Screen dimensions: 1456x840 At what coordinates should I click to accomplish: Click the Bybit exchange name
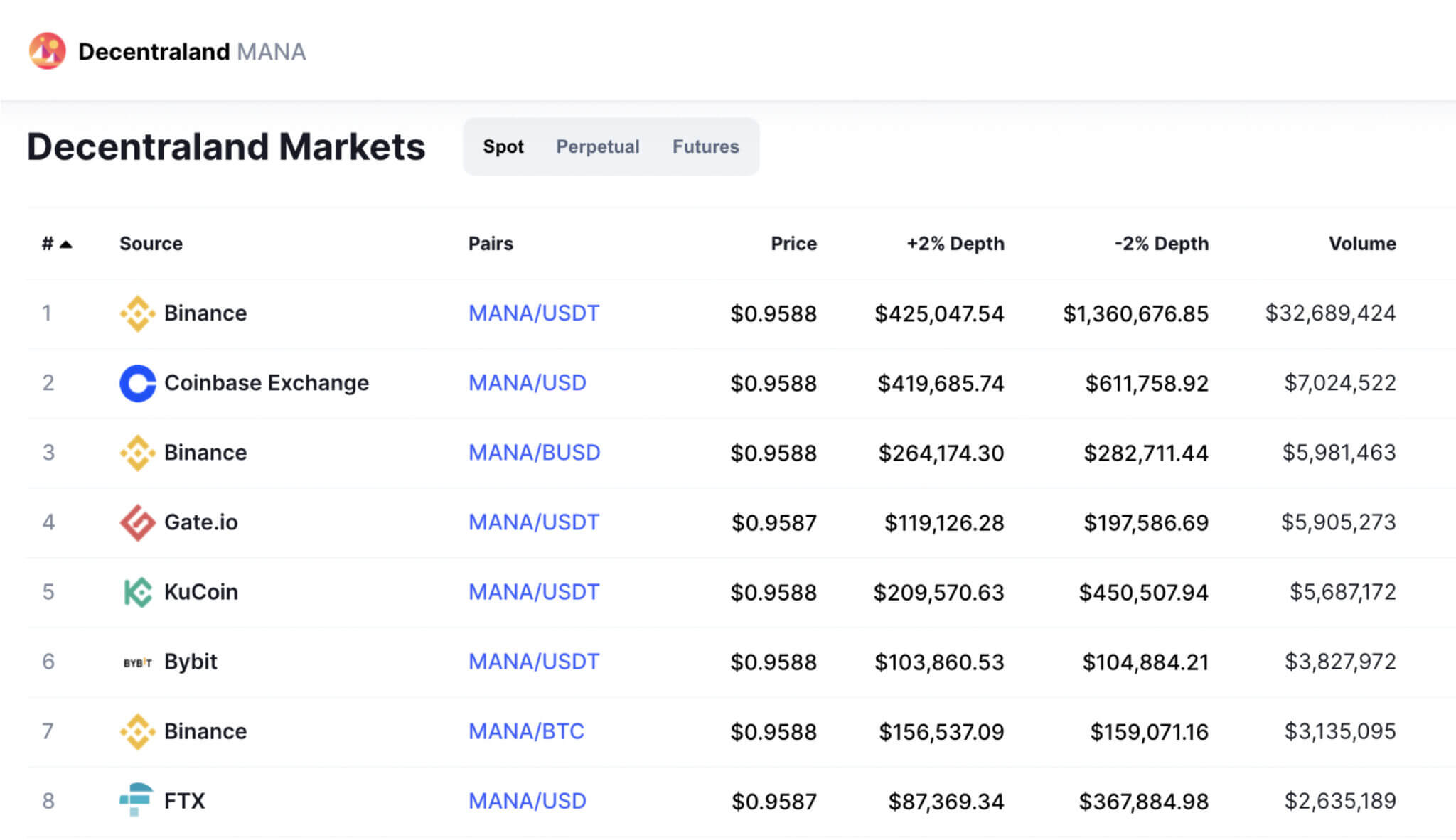(191, 662)
